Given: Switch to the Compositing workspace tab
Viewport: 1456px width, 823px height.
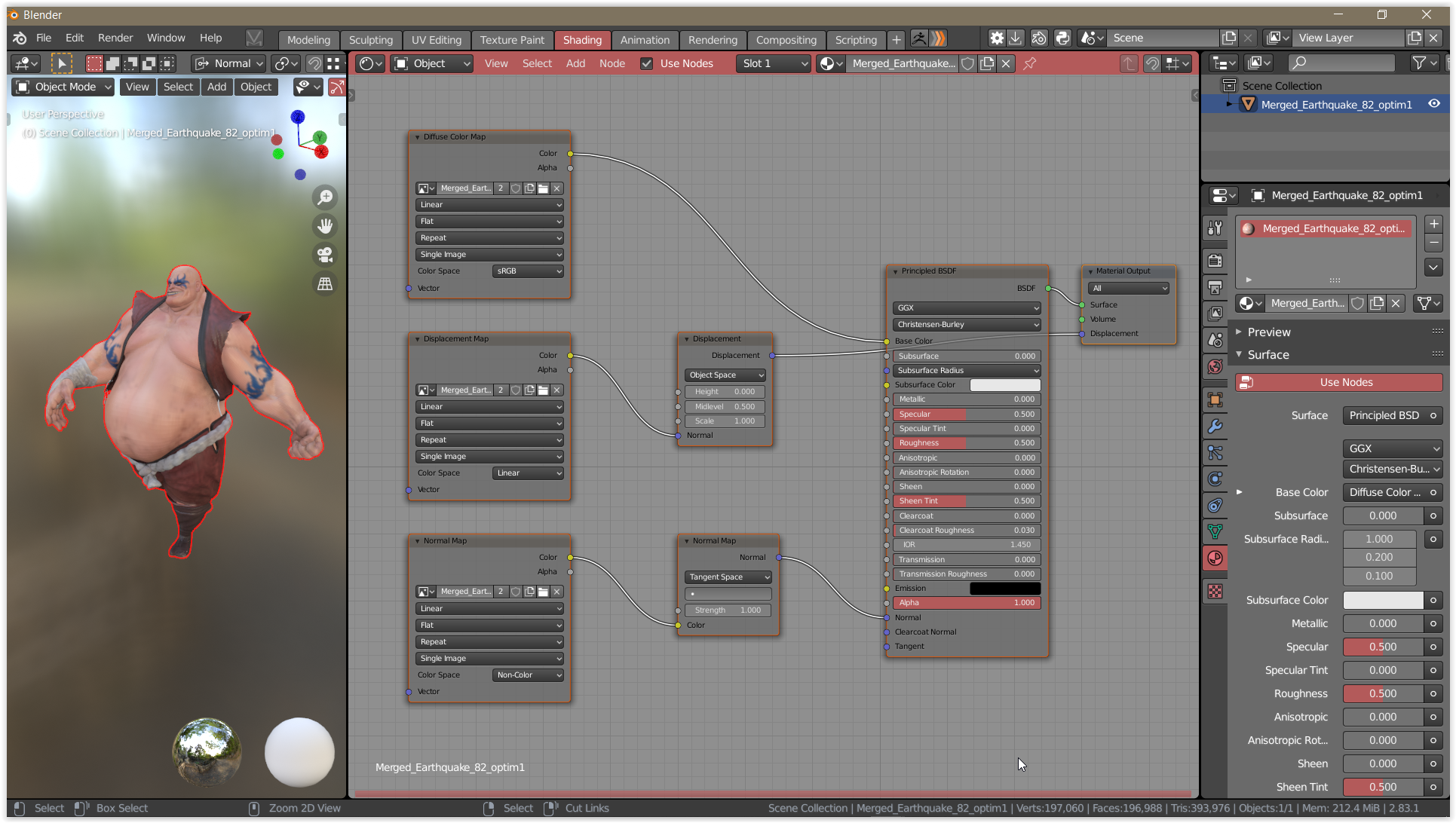Looking at the screenshot, I should pos(786,40).
